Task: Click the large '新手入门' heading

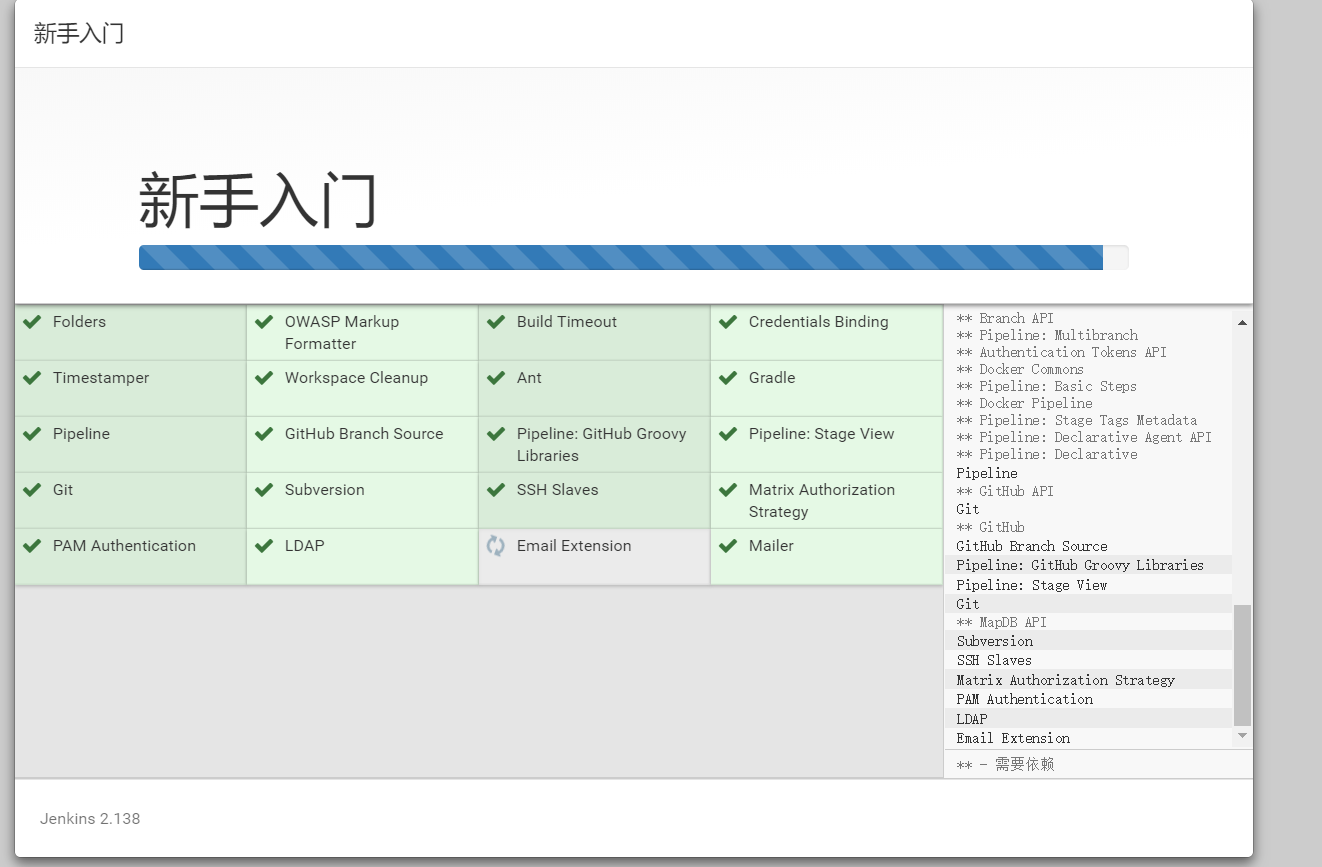Action: pos(258,200)
